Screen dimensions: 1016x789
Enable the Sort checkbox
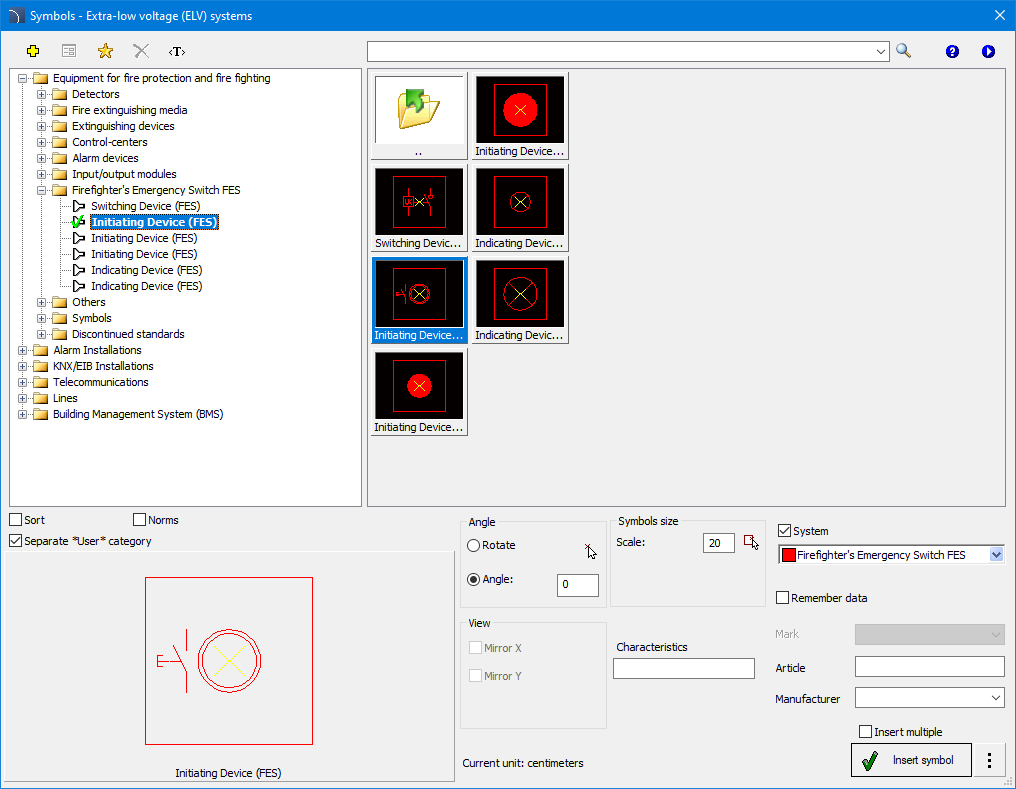coord(16,520)
